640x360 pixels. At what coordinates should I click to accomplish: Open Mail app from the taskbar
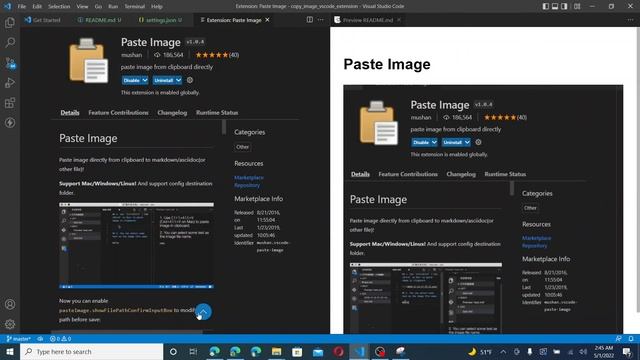[x=318, y=351]
